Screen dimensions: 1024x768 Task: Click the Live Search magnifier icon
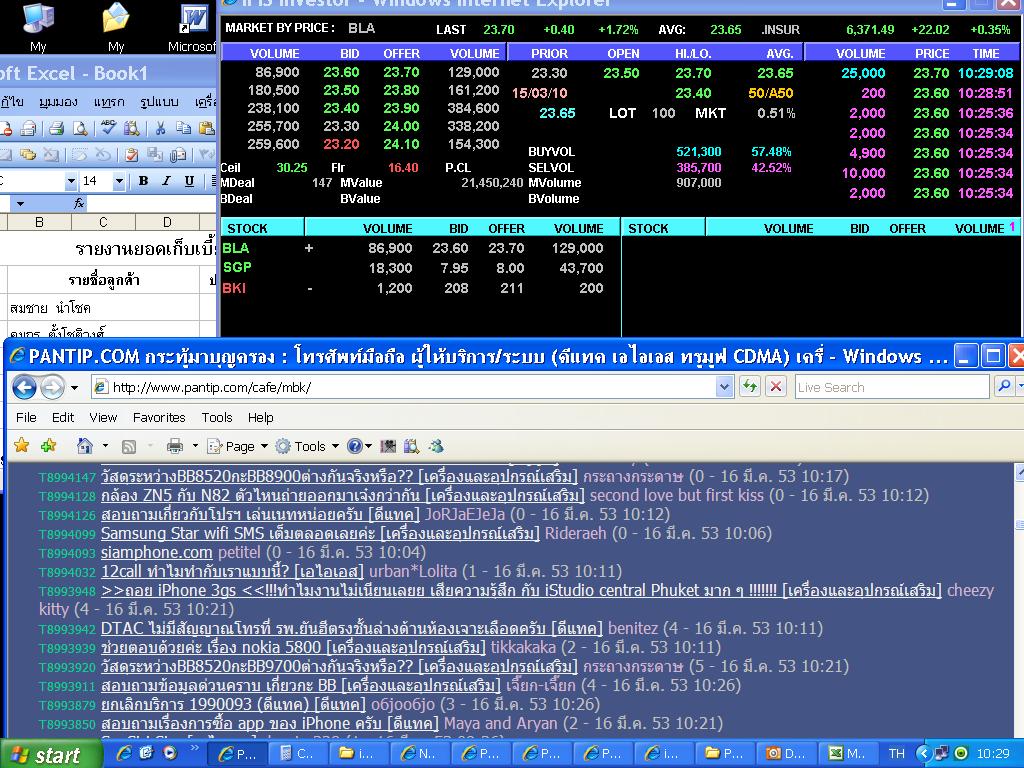coord(1004,387)
